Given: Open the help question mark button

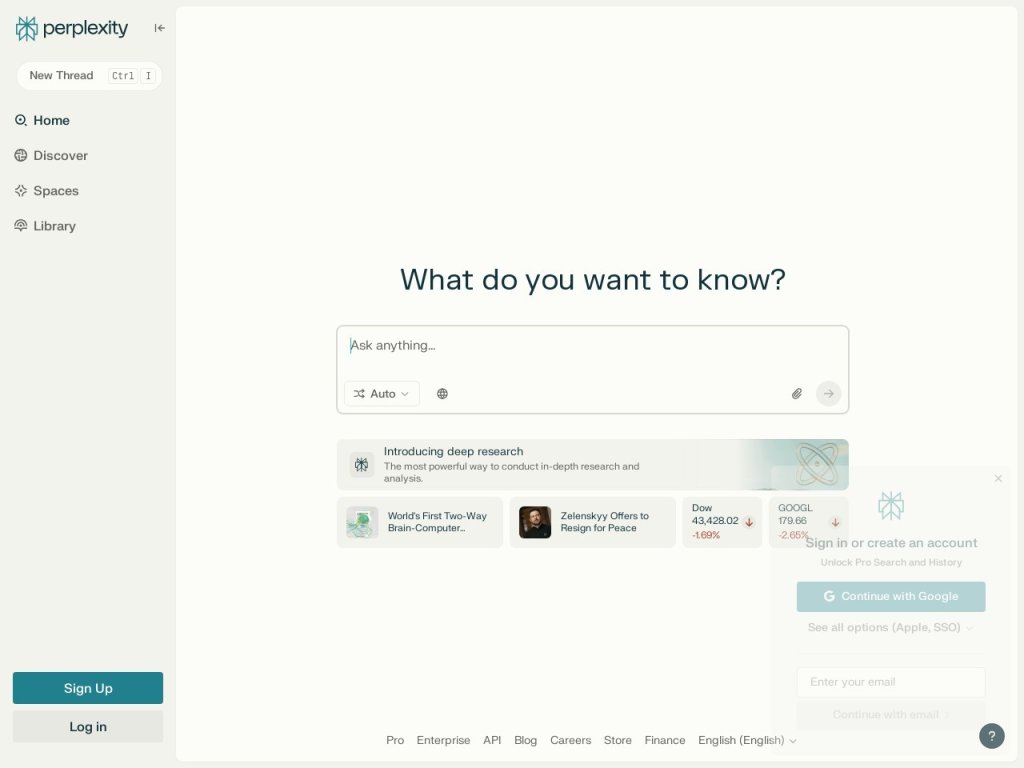Looking at the screenshot, I should pos(992,736).
